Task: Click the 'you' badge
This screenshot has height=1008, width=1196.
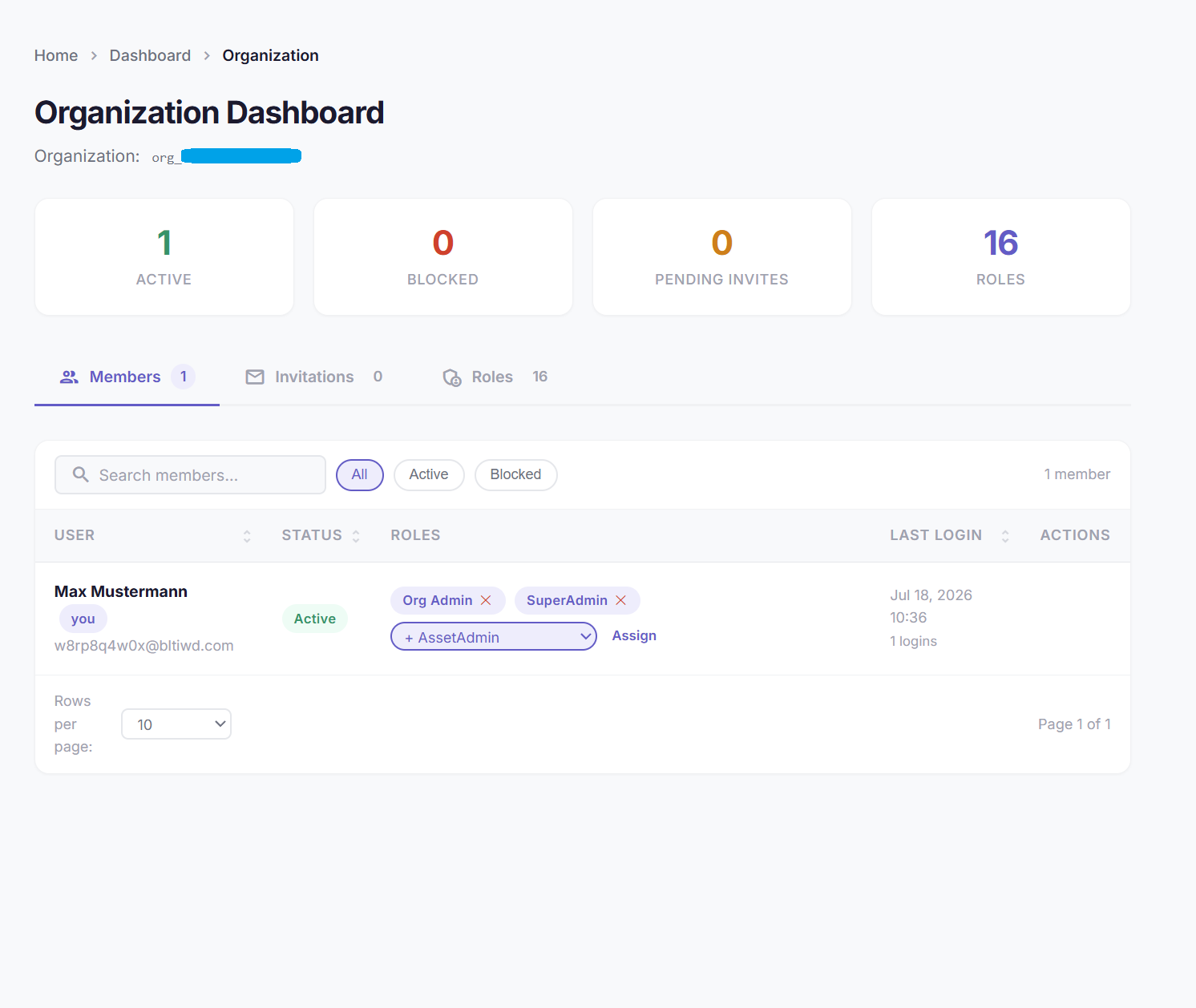Action: (83, 619)
